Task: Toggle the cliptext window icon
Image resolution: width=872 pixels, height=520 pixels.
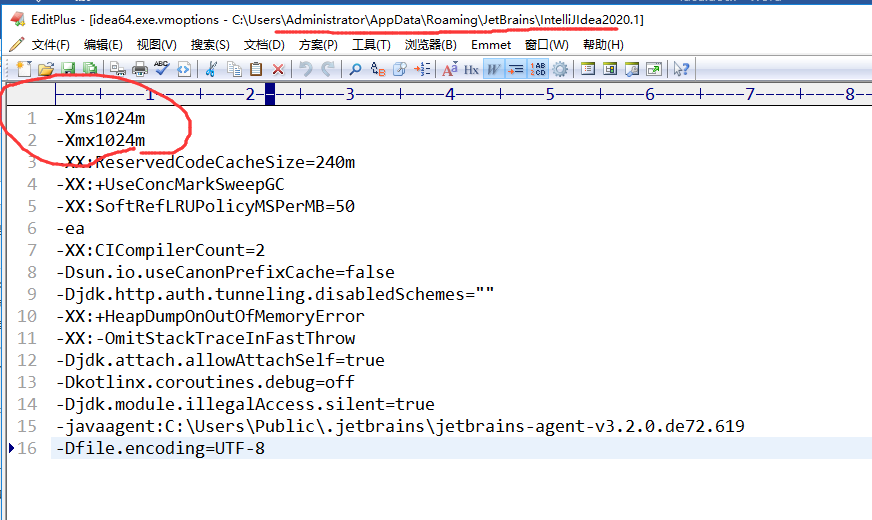Action: [610, 69]
